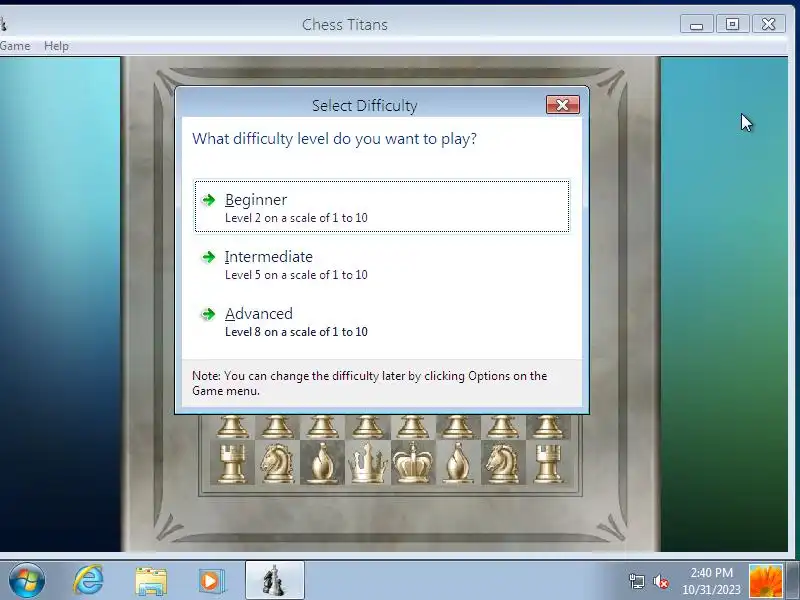Select the white kingside bishop

point(458,463)
